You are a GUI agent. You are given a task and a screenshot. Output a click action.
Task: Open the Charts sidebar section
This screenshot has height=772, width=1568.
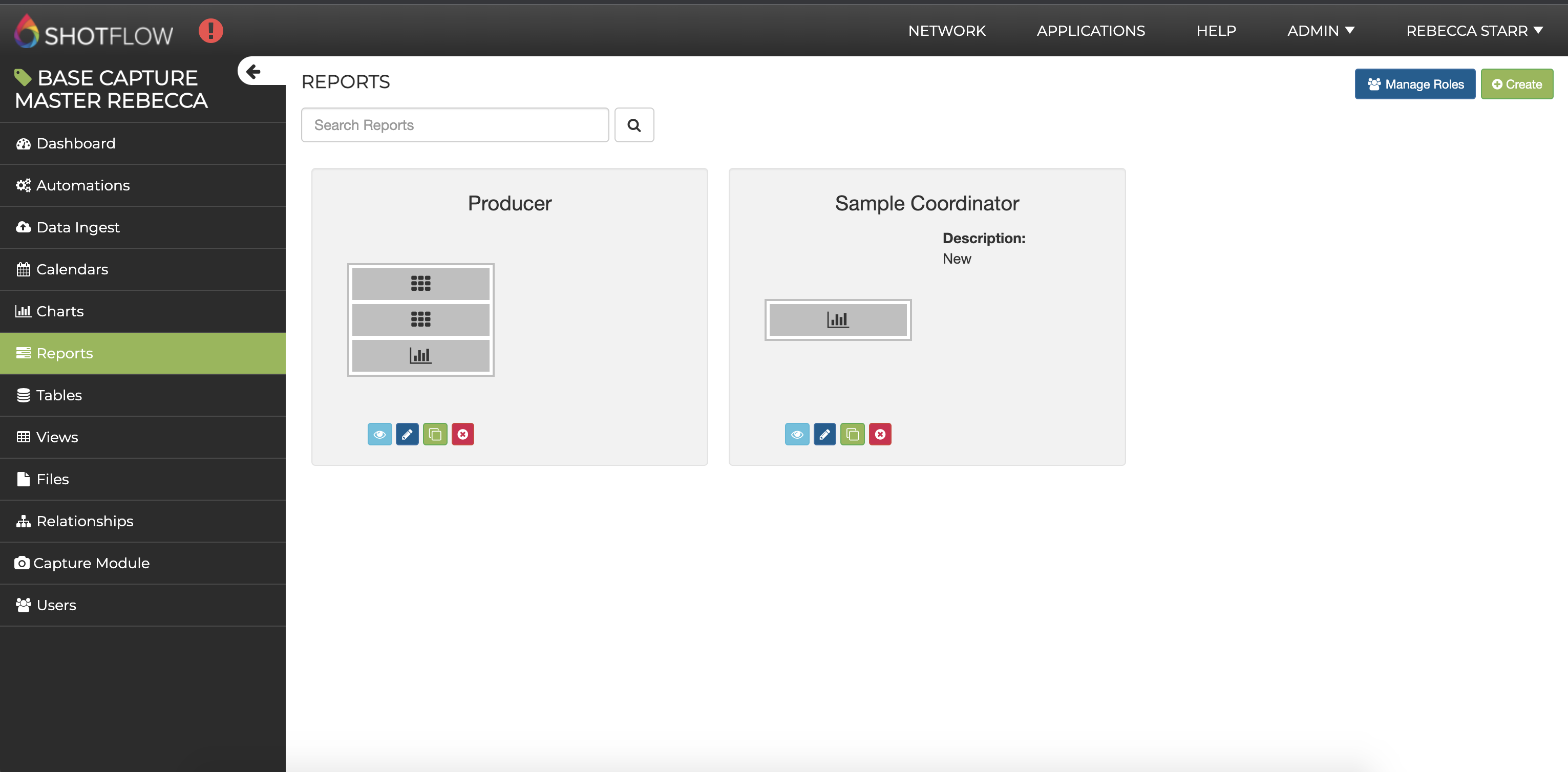(59, 311)
